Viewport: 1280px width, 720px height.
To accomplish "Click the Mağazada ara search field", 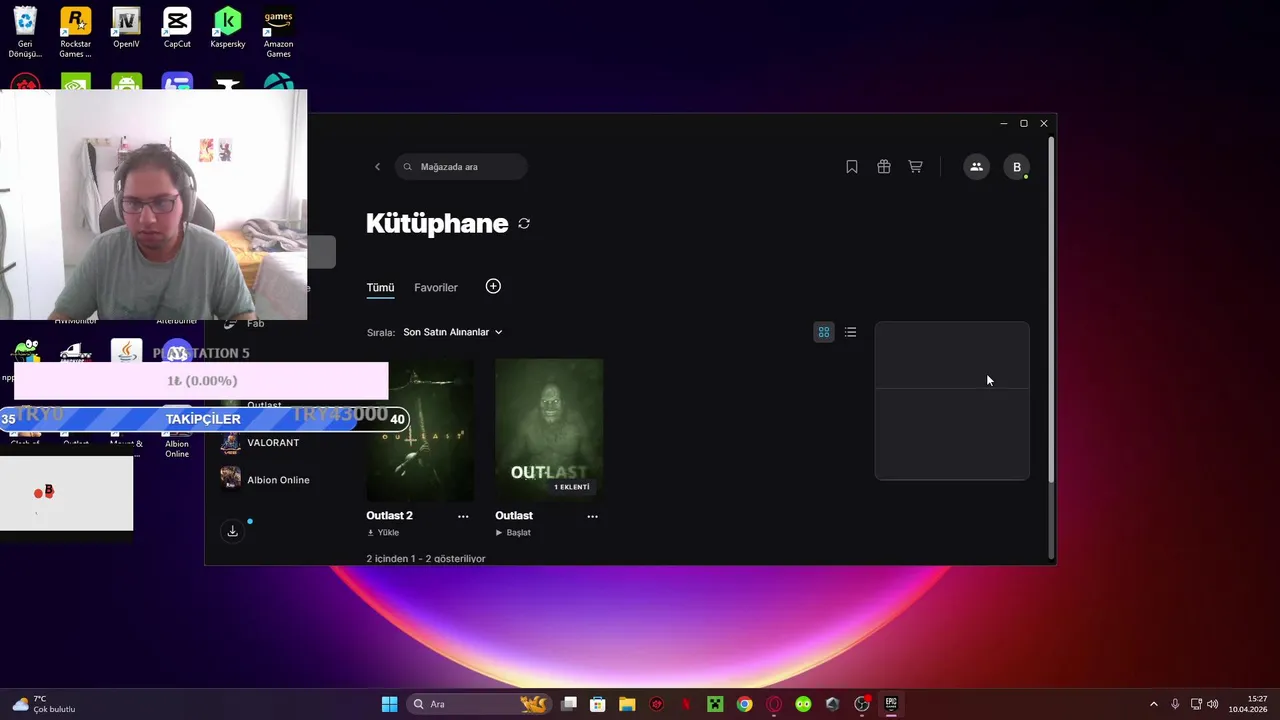I will tap(461, 167).
